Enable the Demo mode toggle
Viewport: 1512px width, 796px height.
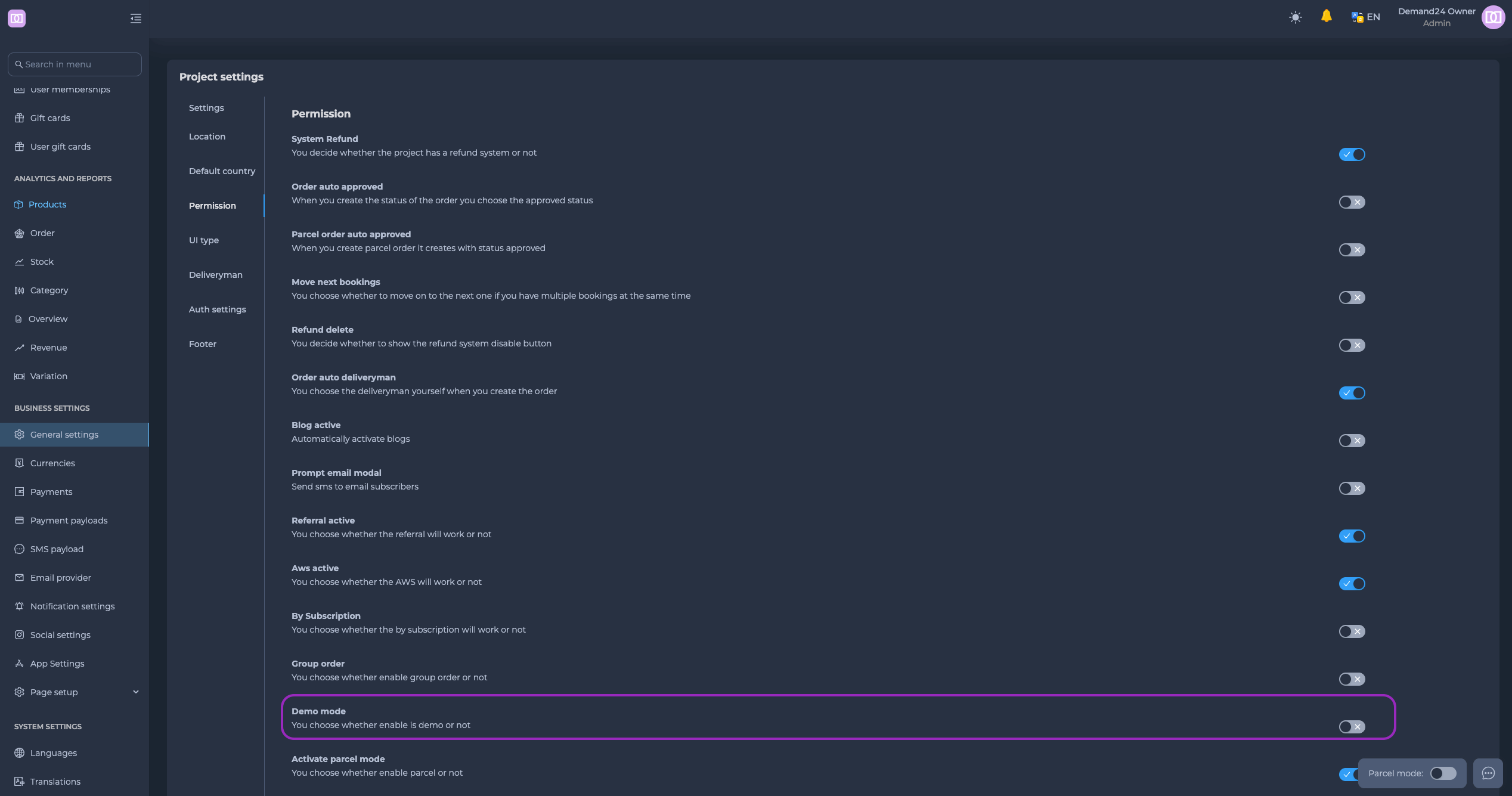point(1352,727)
